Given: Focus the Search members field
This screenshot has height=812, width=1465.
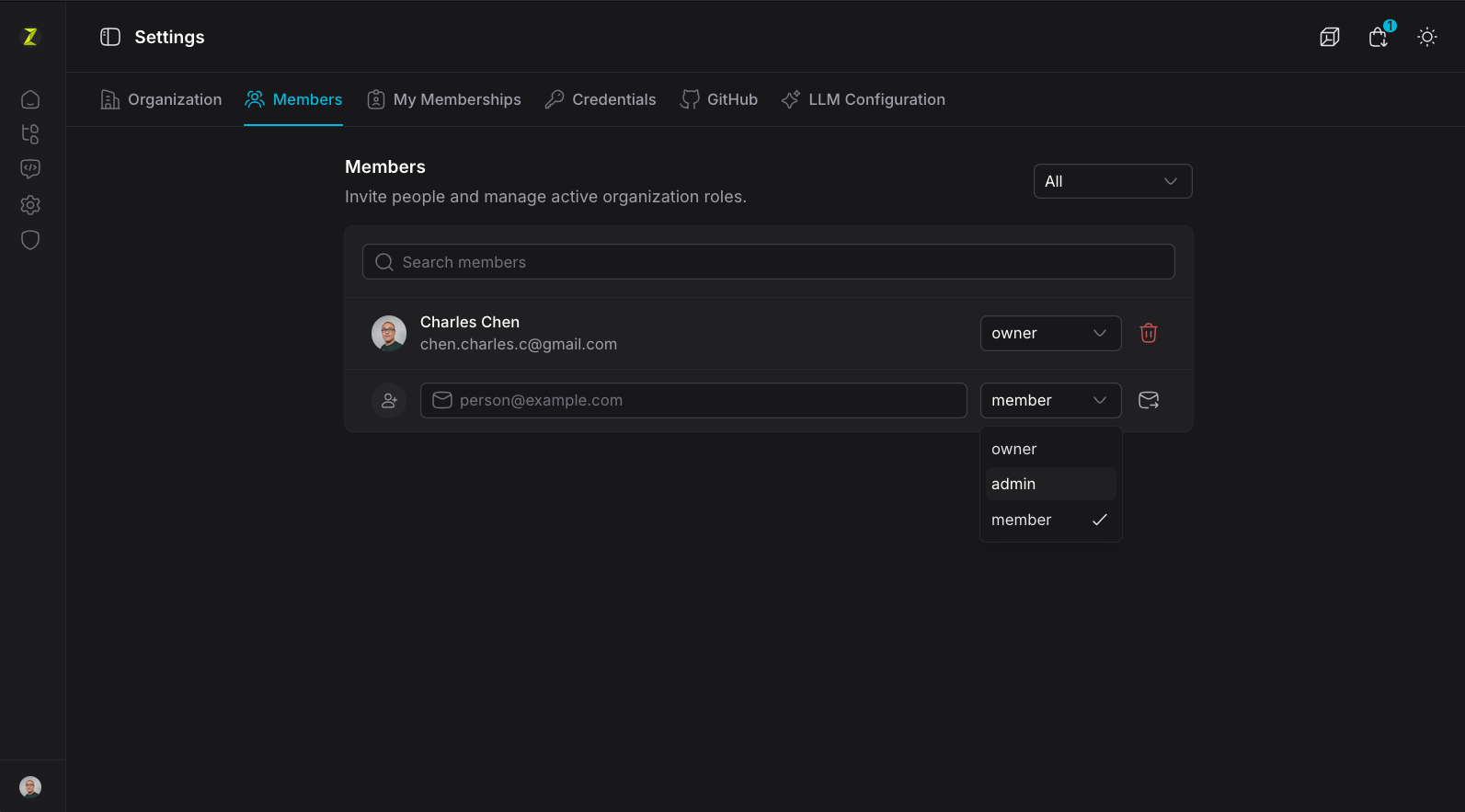Looking at the screenshot, I should tap(769, 262).
